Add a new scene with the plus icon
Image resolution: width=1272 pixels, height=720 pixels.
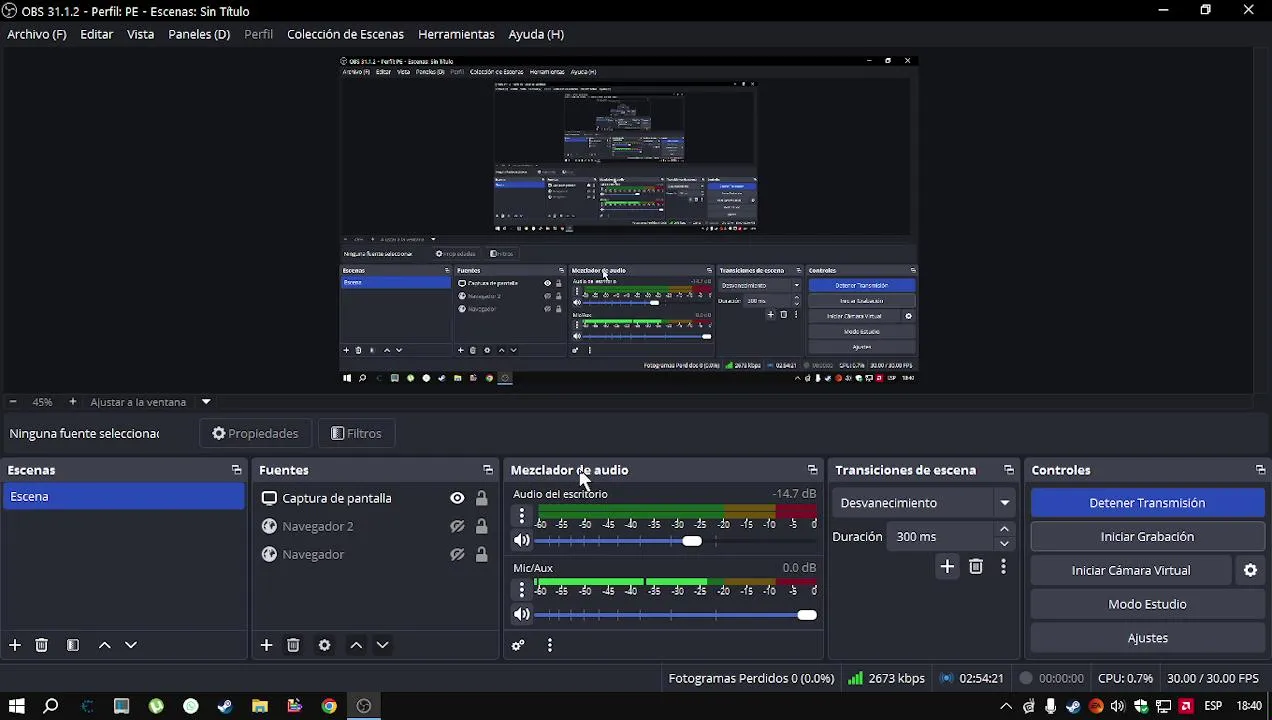click(15, 645)
